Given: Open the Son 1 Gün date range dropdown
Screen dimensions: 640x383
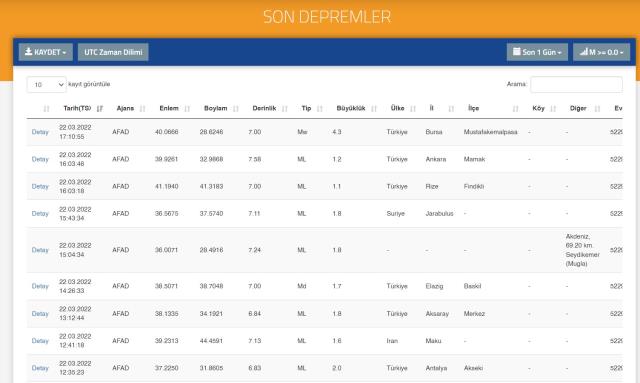Looking at the screenshot, I should pos(537,52).
